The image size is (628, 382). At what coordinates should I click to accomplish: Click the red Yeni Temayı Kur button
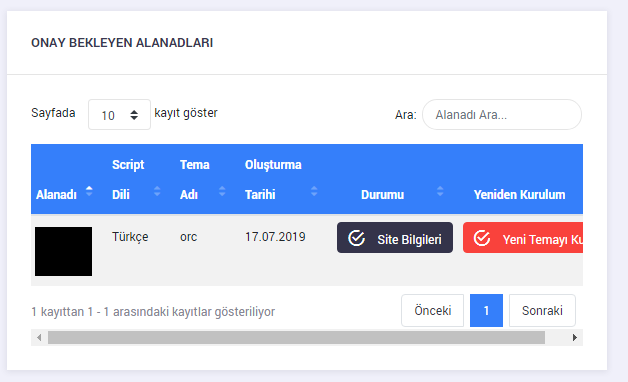click(x=523, y=238)
